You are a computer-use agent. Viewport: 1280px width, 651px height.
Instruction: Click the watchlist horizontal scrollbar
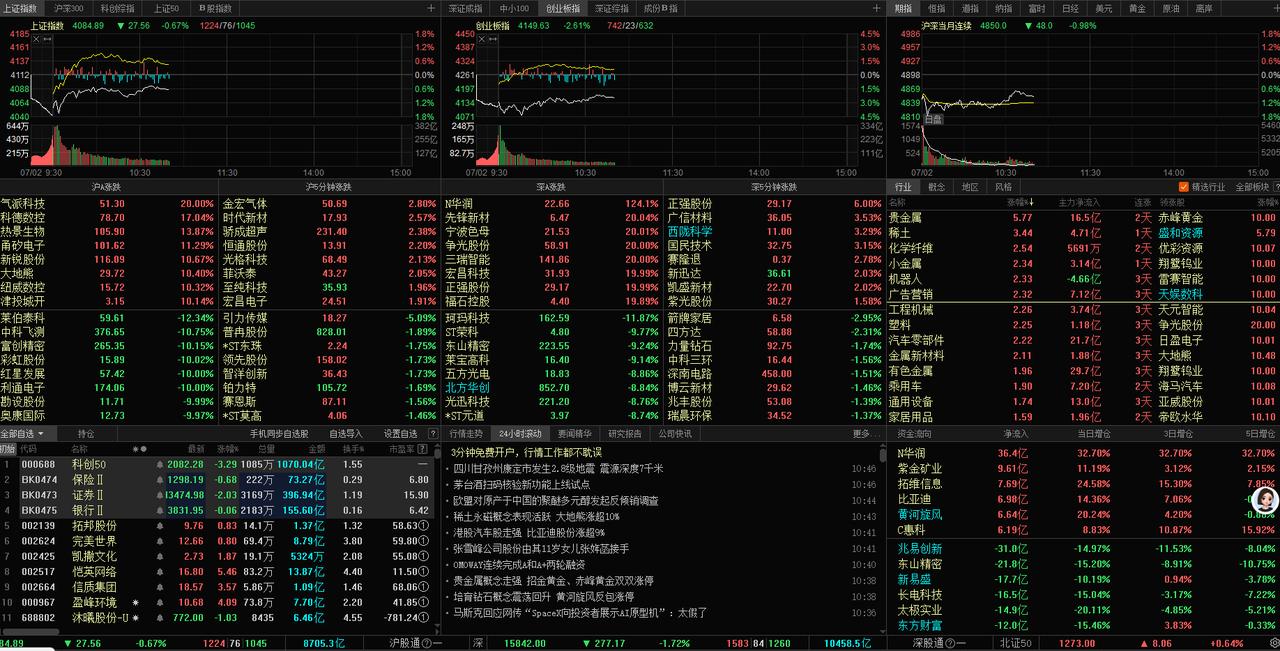pos(30,632)
